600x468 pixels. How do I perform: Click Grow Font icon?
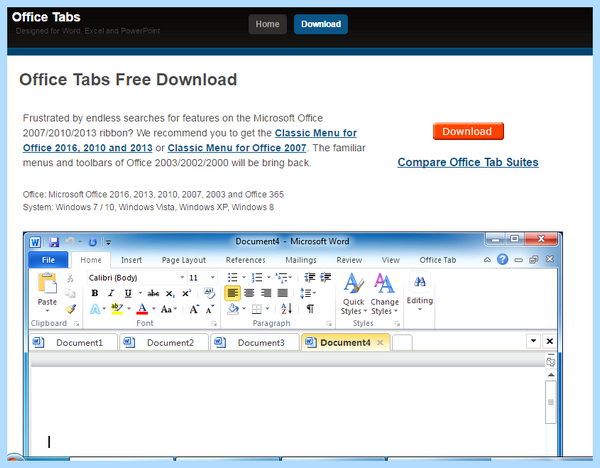pyautogui.click(x=194, y=309)
